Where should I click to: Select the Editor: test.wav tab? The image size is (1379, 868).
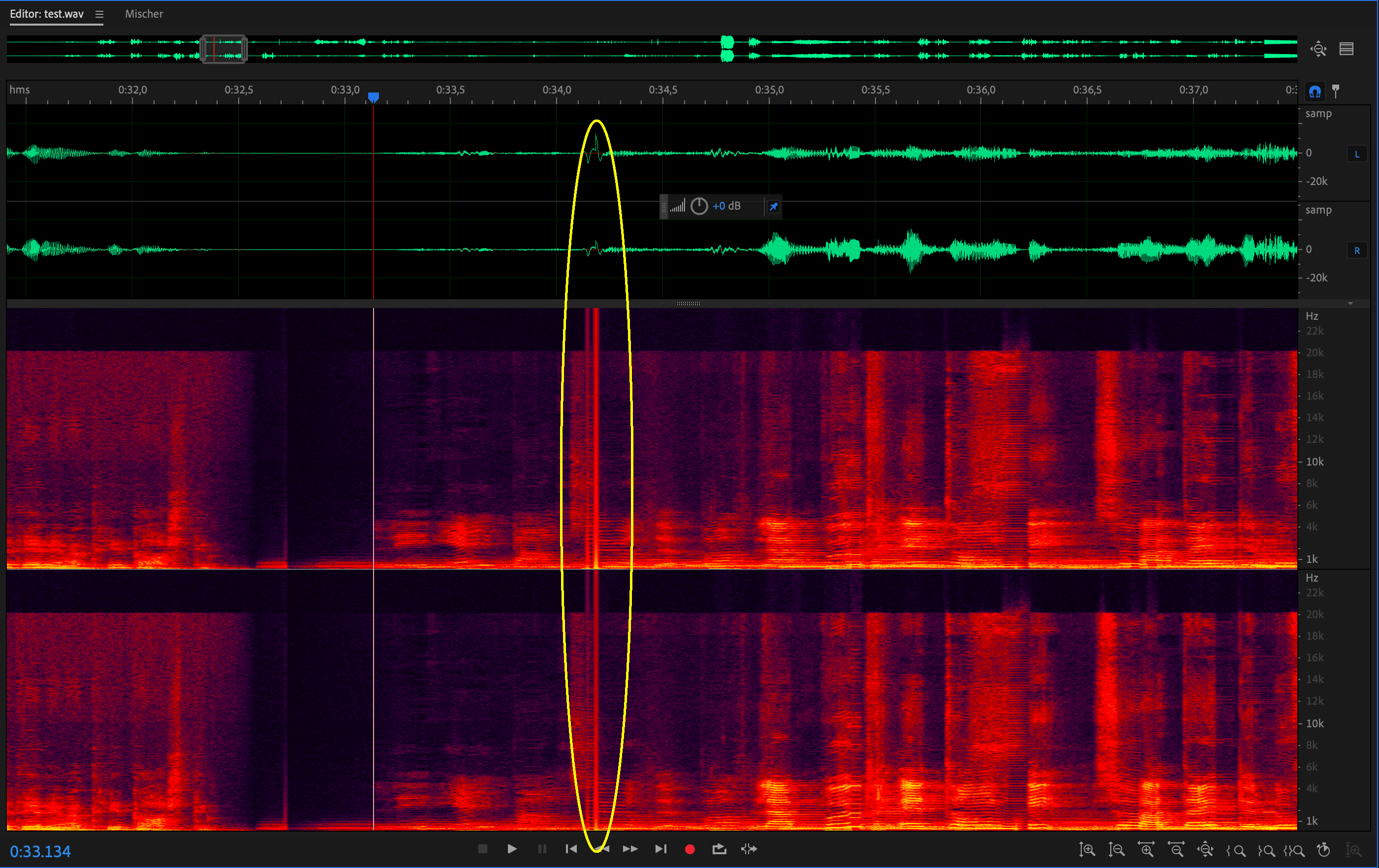point(46,14)
